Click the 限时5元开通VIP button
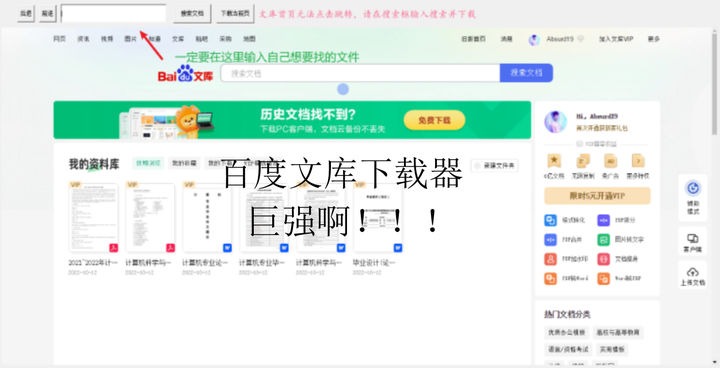The width and height of the screenshot is (720, 368). tap(597, 196)
